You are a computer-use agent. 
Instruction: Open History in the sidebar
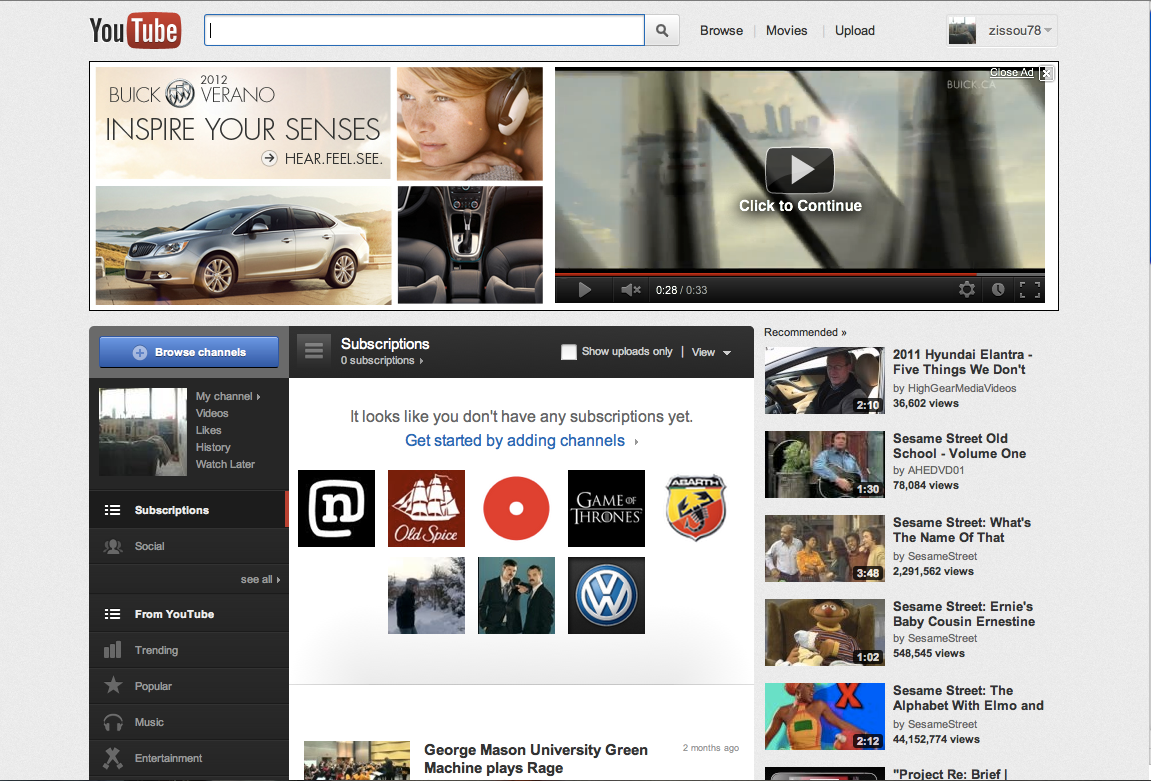(x=213, y=447)
